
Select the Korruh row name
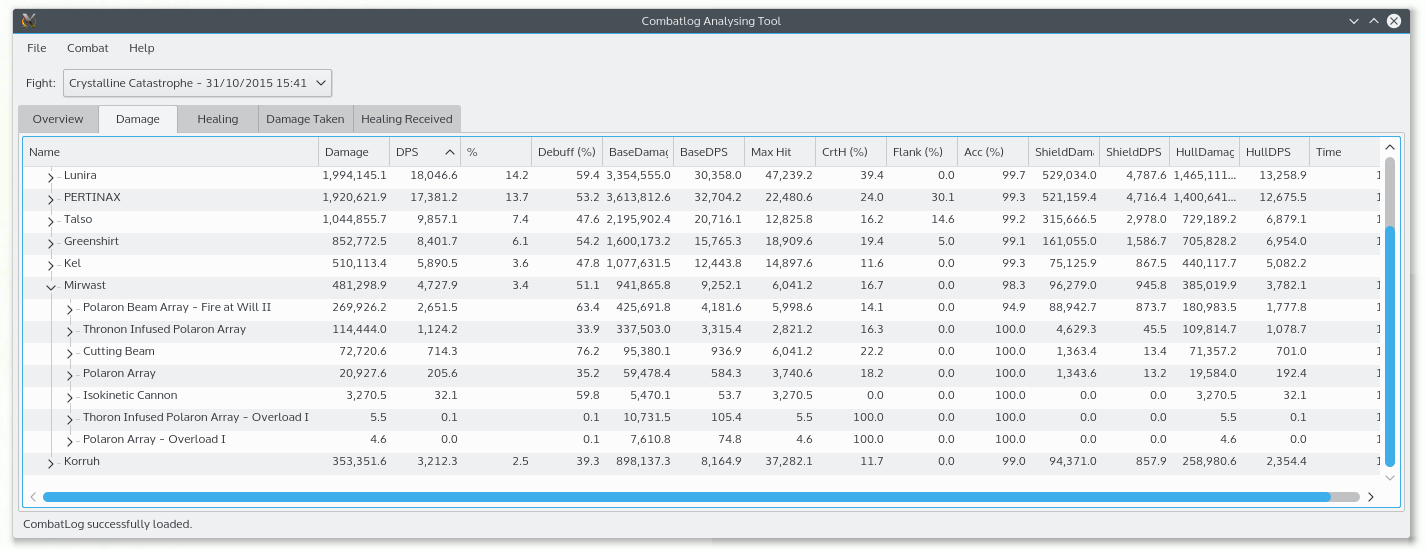tap(82, 461)
